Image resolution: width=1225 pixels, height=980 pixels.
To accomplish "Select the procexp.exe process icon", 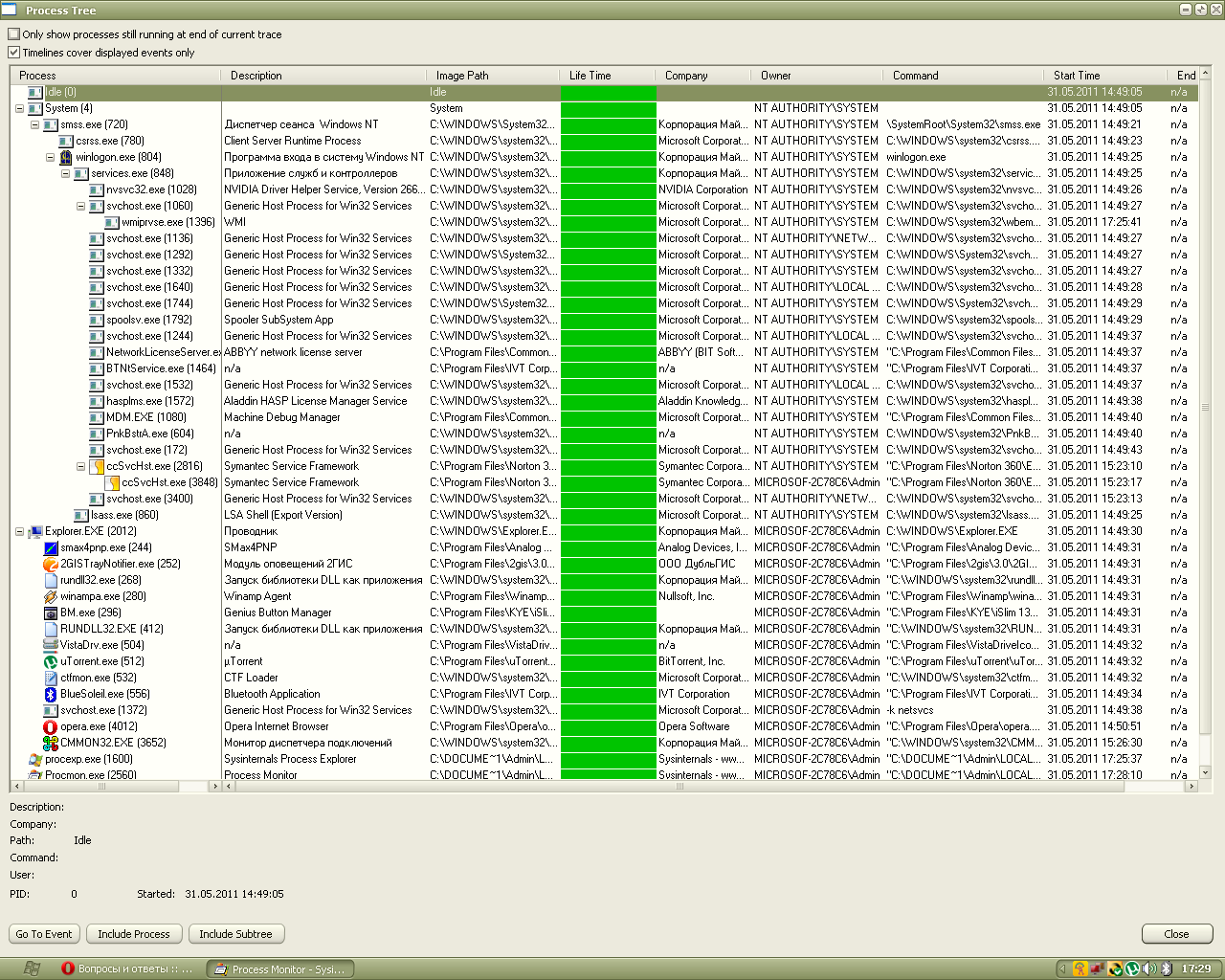I will pyautogui.click(x=35, y=759).
